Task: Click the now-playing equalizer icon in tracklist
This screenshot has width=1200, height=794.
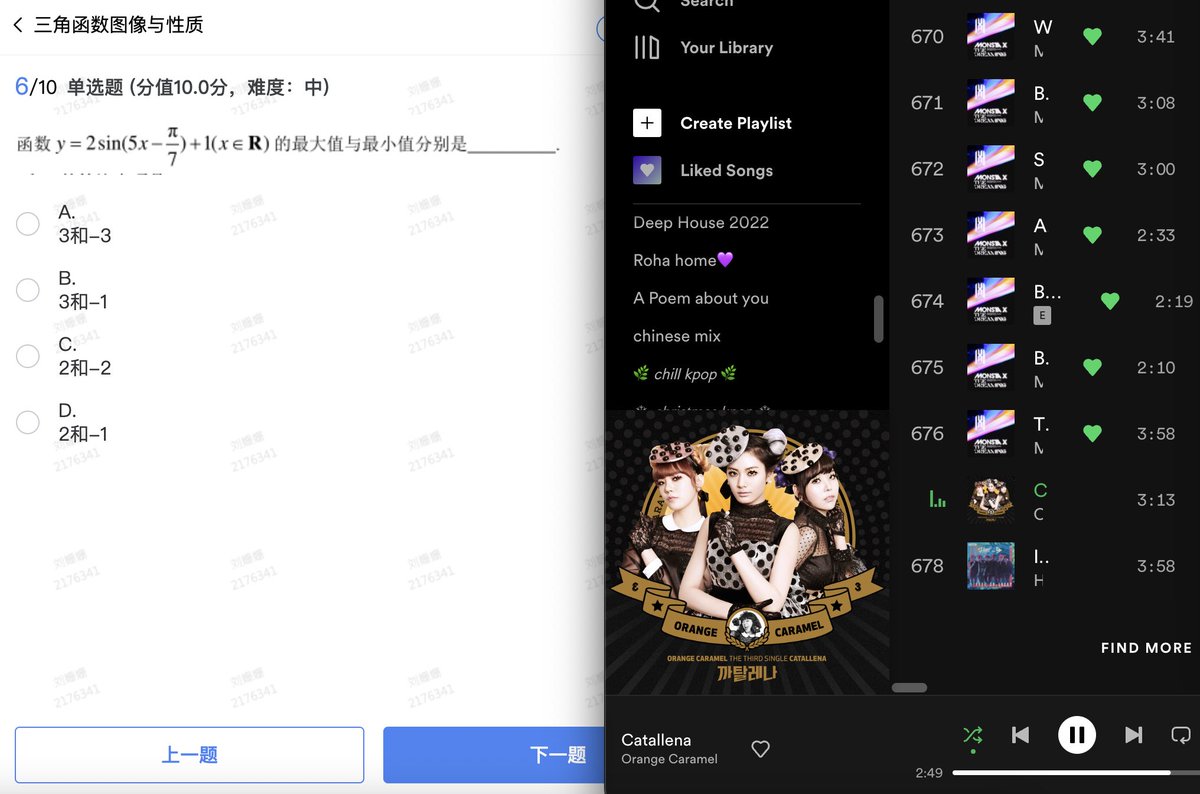Action: [937, 498]
